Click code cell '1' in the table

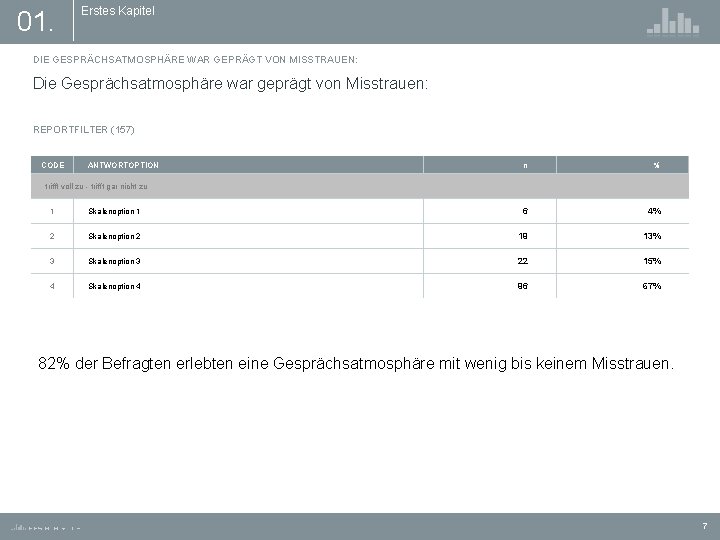pyautogui.click(x=52, y=211)
